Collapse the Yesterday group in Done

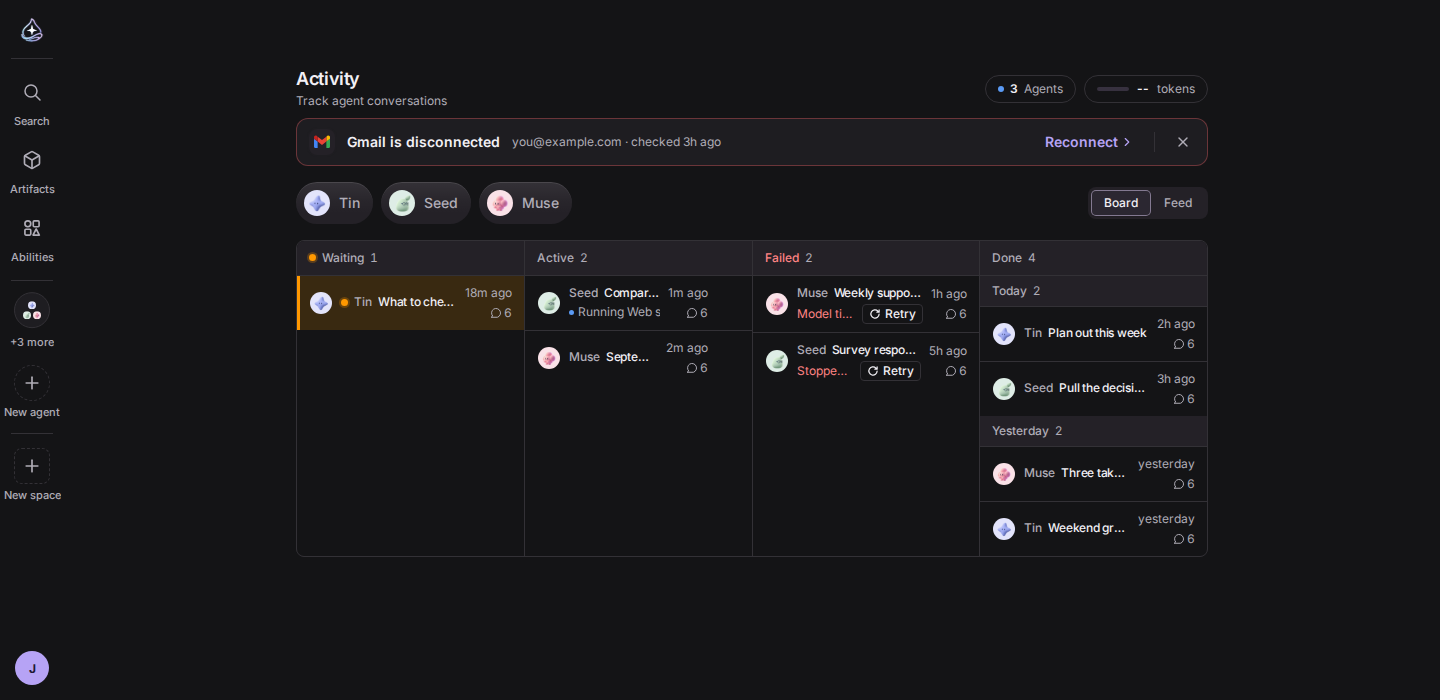click(x=1093, y=431)
